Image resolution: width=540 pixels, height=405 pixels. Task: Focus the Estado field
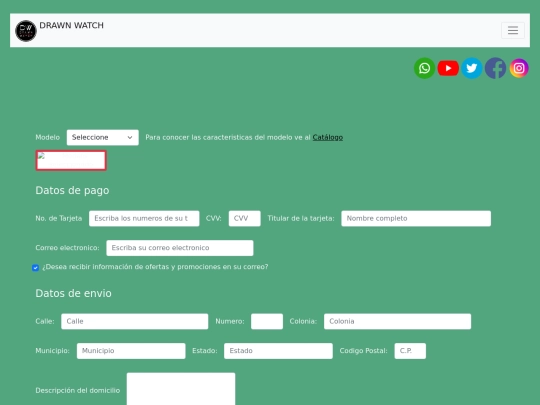point(278,351)
